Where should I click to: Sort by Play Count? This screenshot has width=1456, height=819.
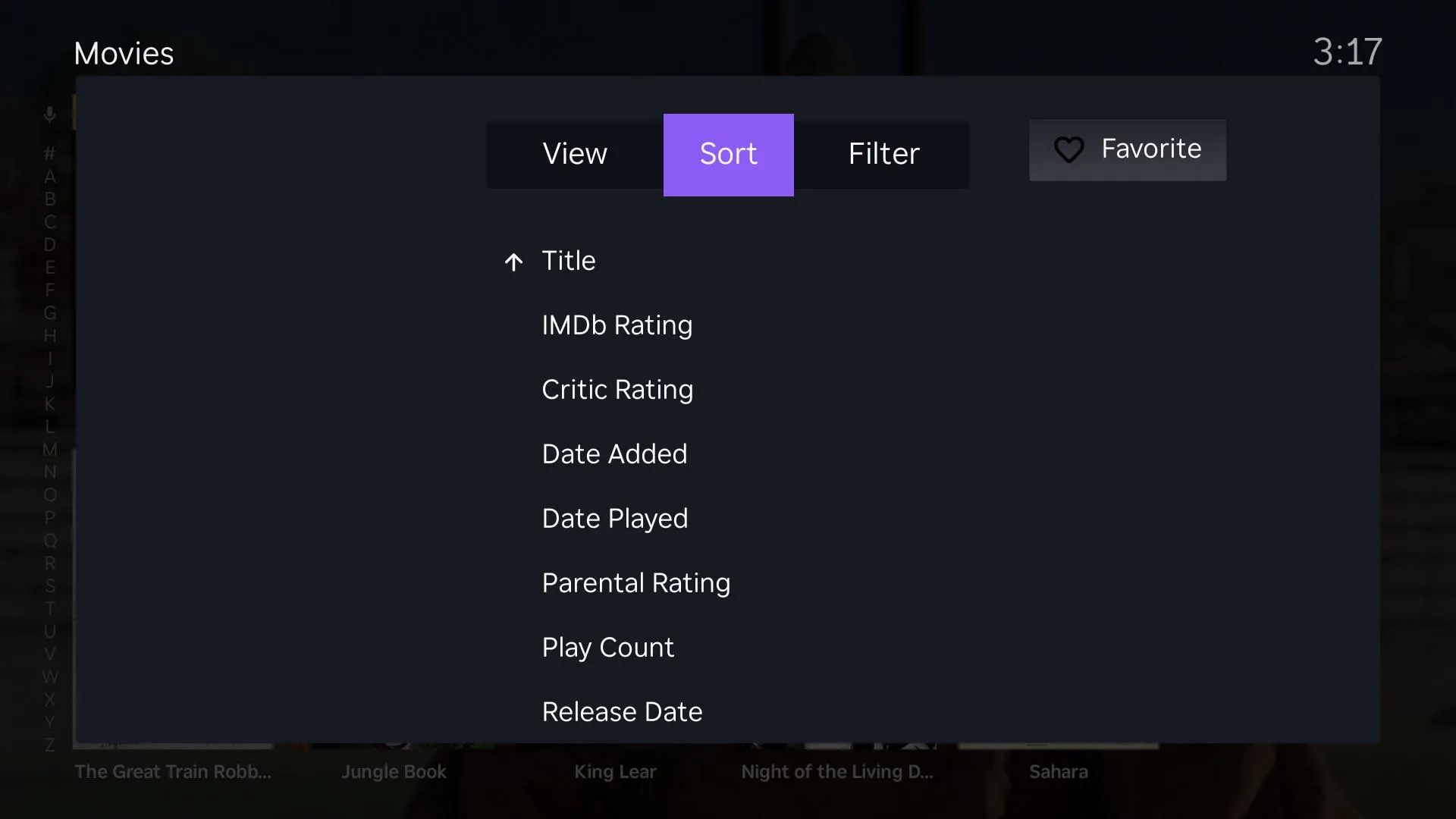point(607,648)
